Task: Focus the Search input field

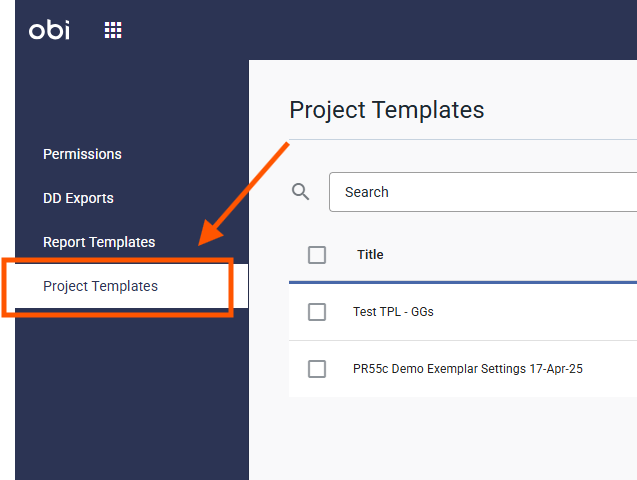Action: (x=480, y=192)
